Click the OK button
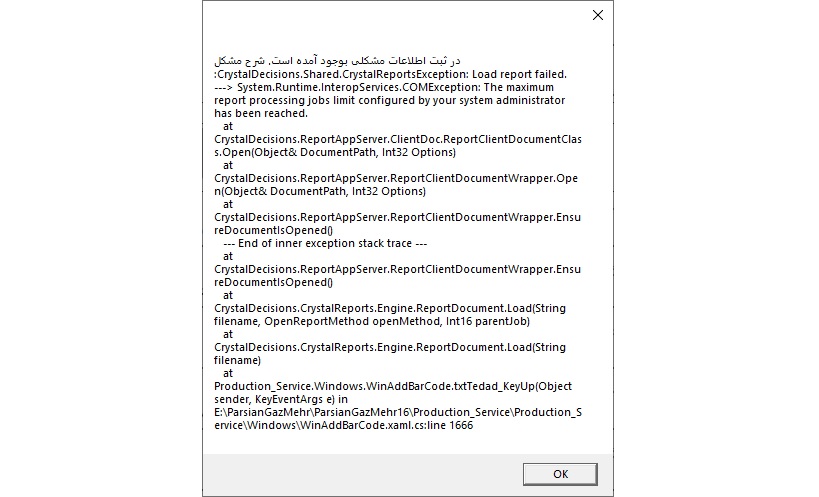The width and height of the screenshot is (819, 497). coord(560,474)
